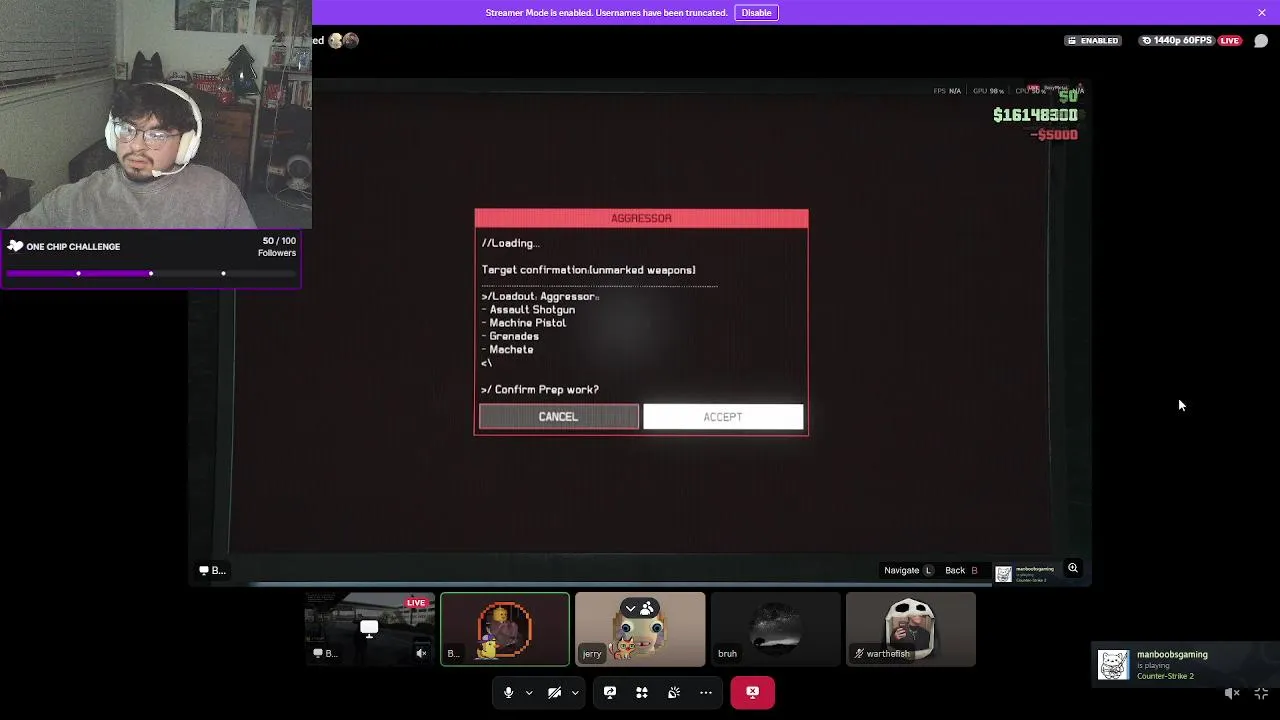Click the Back B hint
The width and height of the screenshot is (1280, 720).
962,570
